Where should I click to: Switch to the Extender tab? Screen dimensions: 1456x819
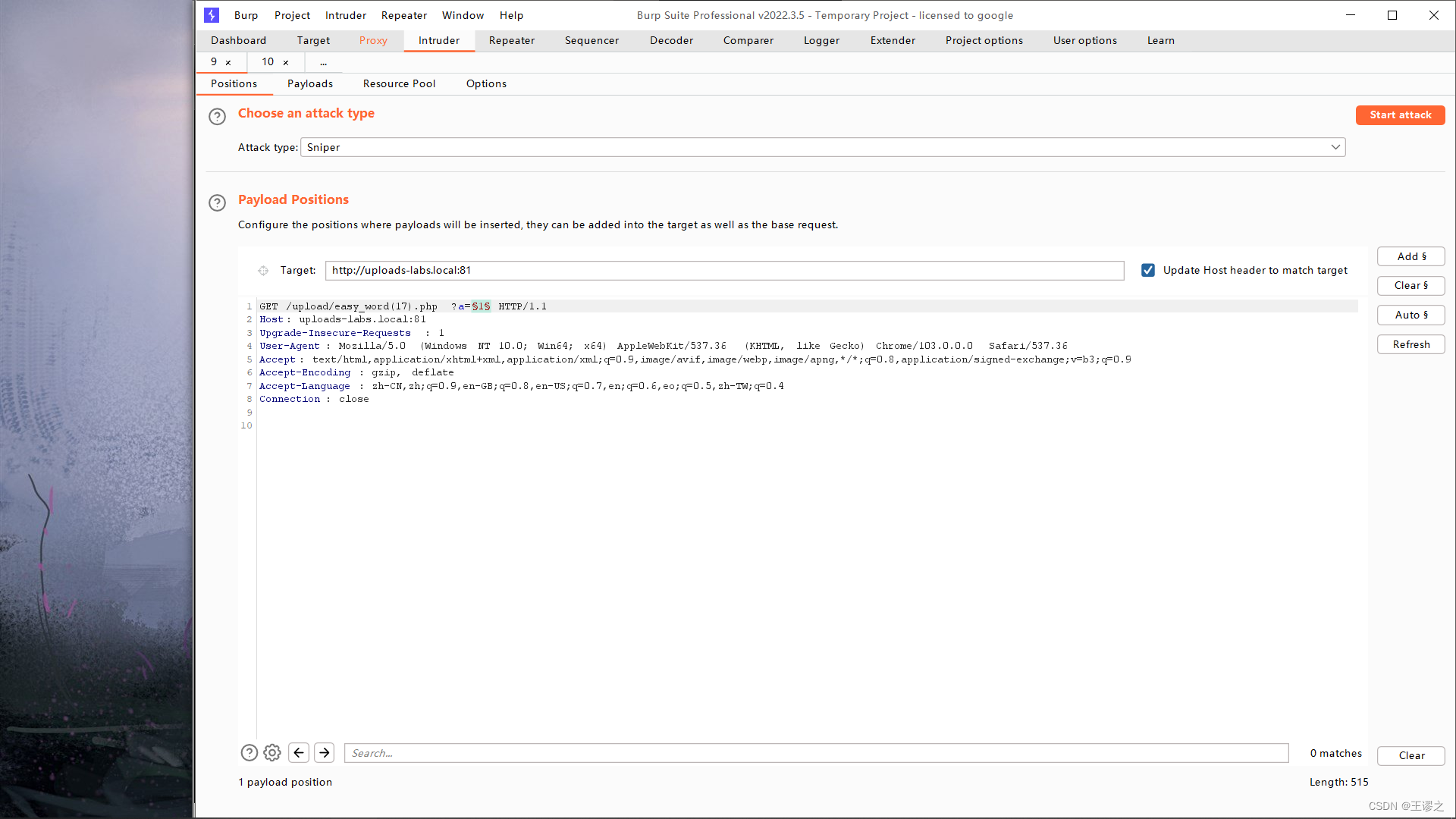point(893,40)
